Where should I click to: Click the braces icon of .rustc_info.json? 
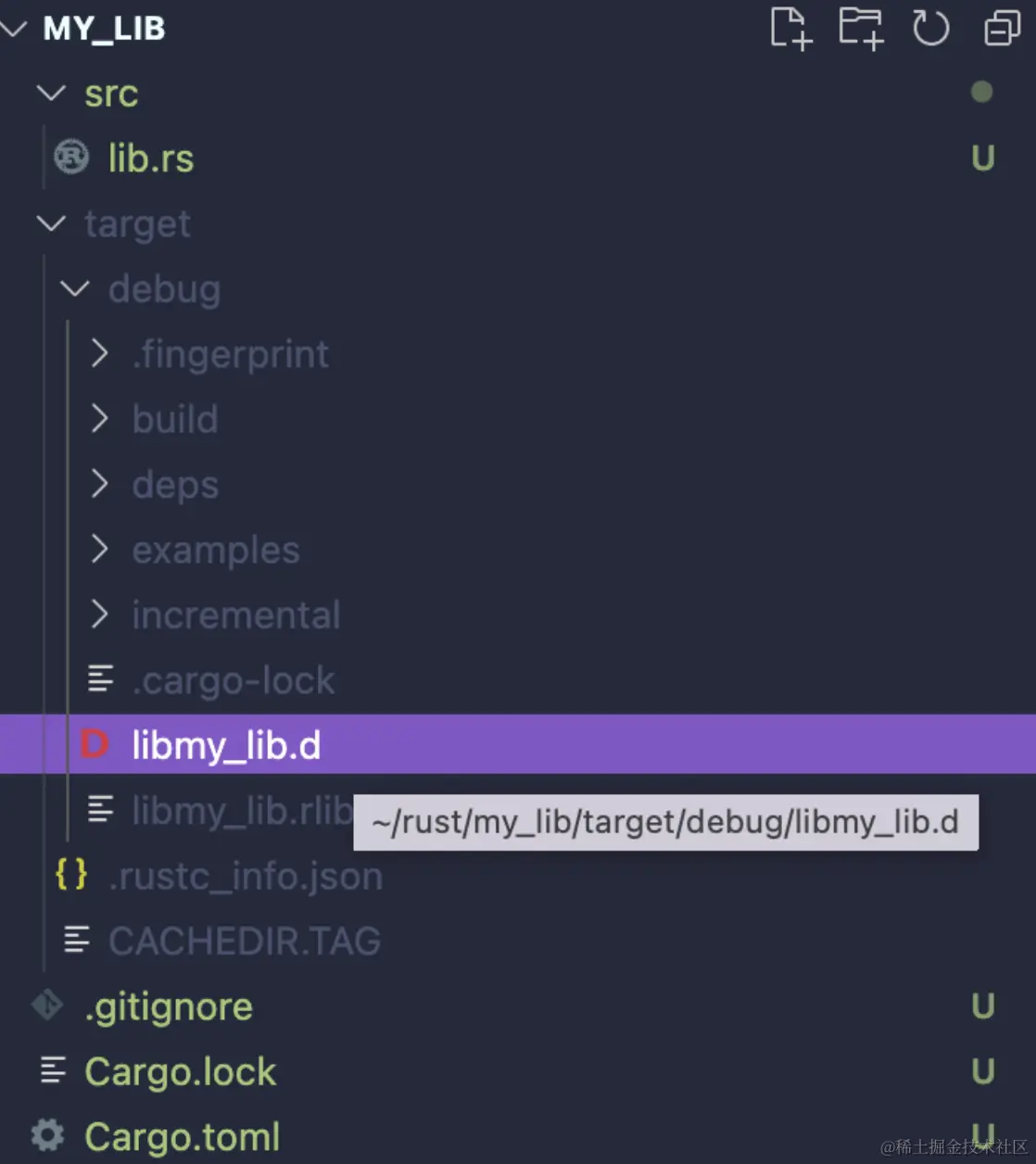coord(71,875)
